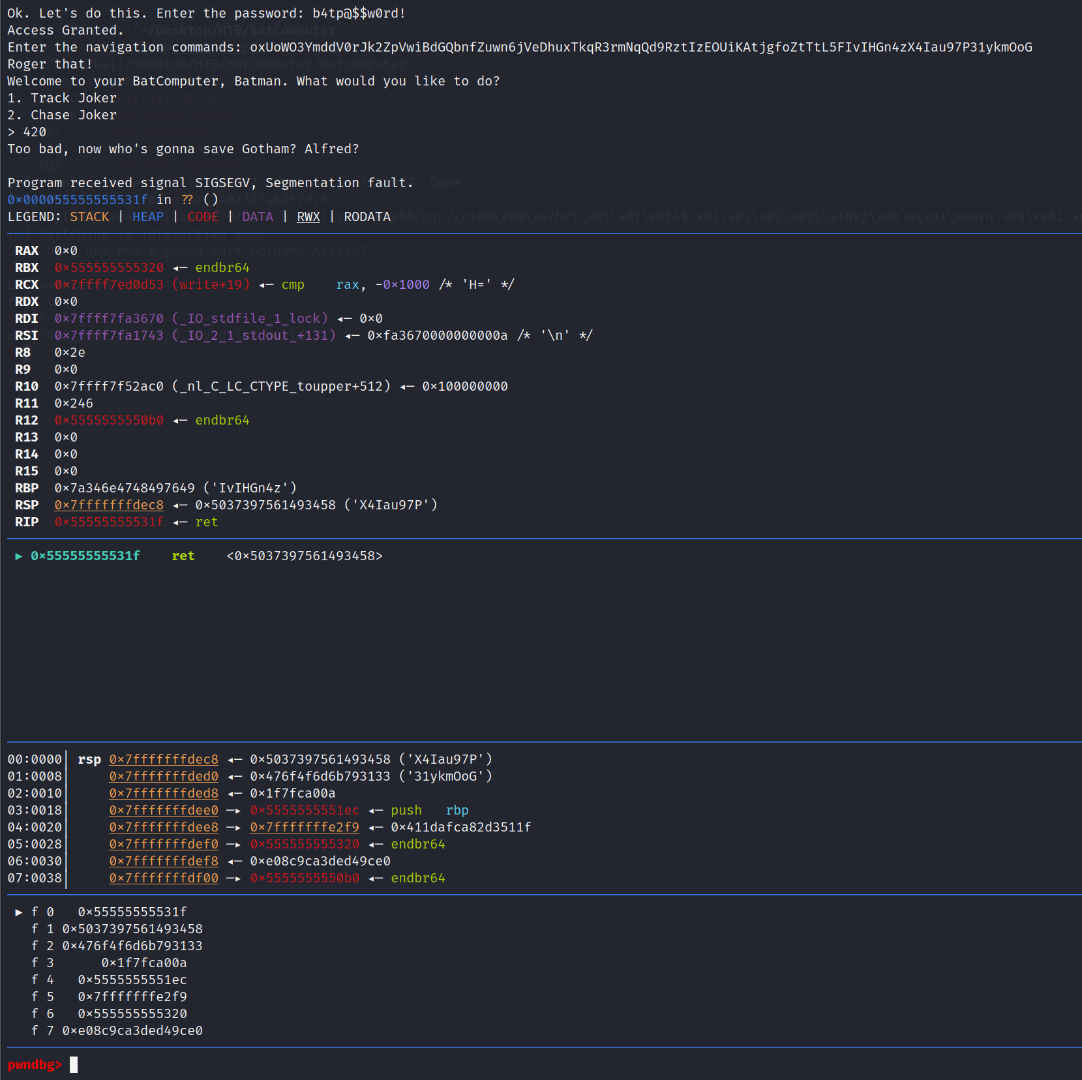This screenshot has height=1080, width=1082.
Task: Click the RODATA label in the legend
Action: point(367,216)
